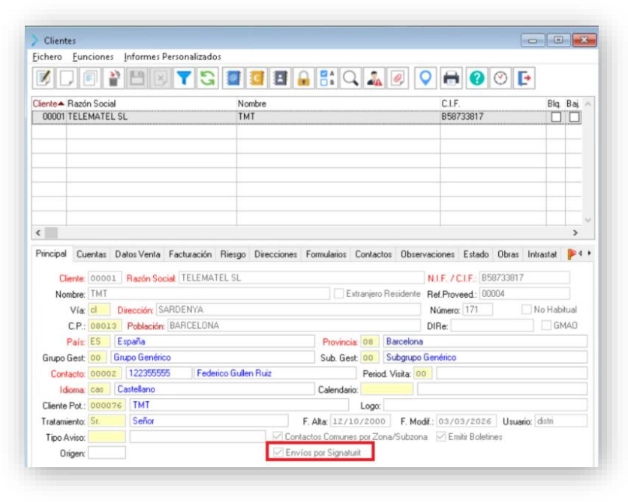Switch to the Contactos tab
The image size is (628, 502).
[x=373, y=254]
